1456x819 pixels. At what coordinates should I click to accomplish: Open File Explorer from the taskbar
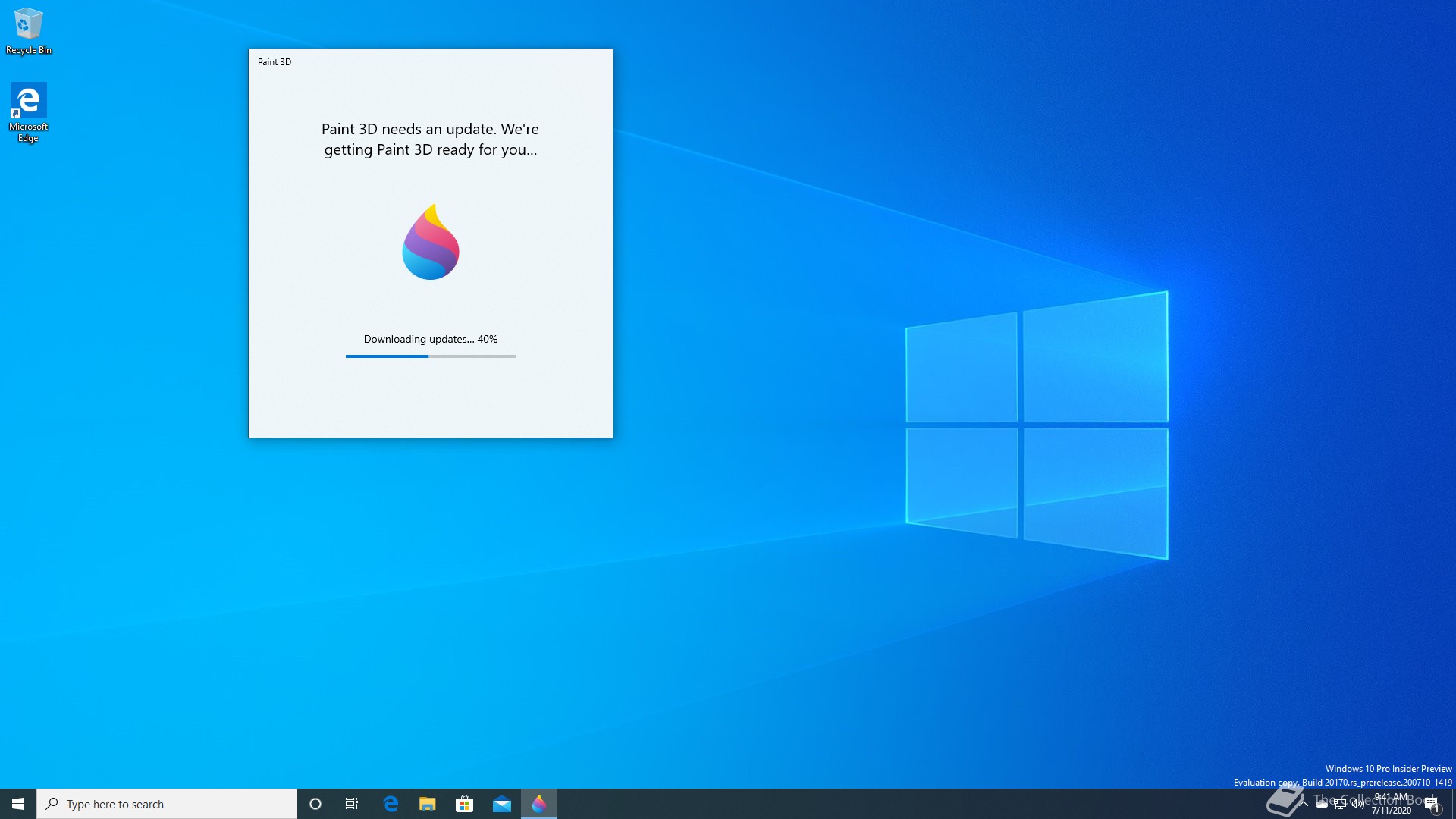pos(428,804)
